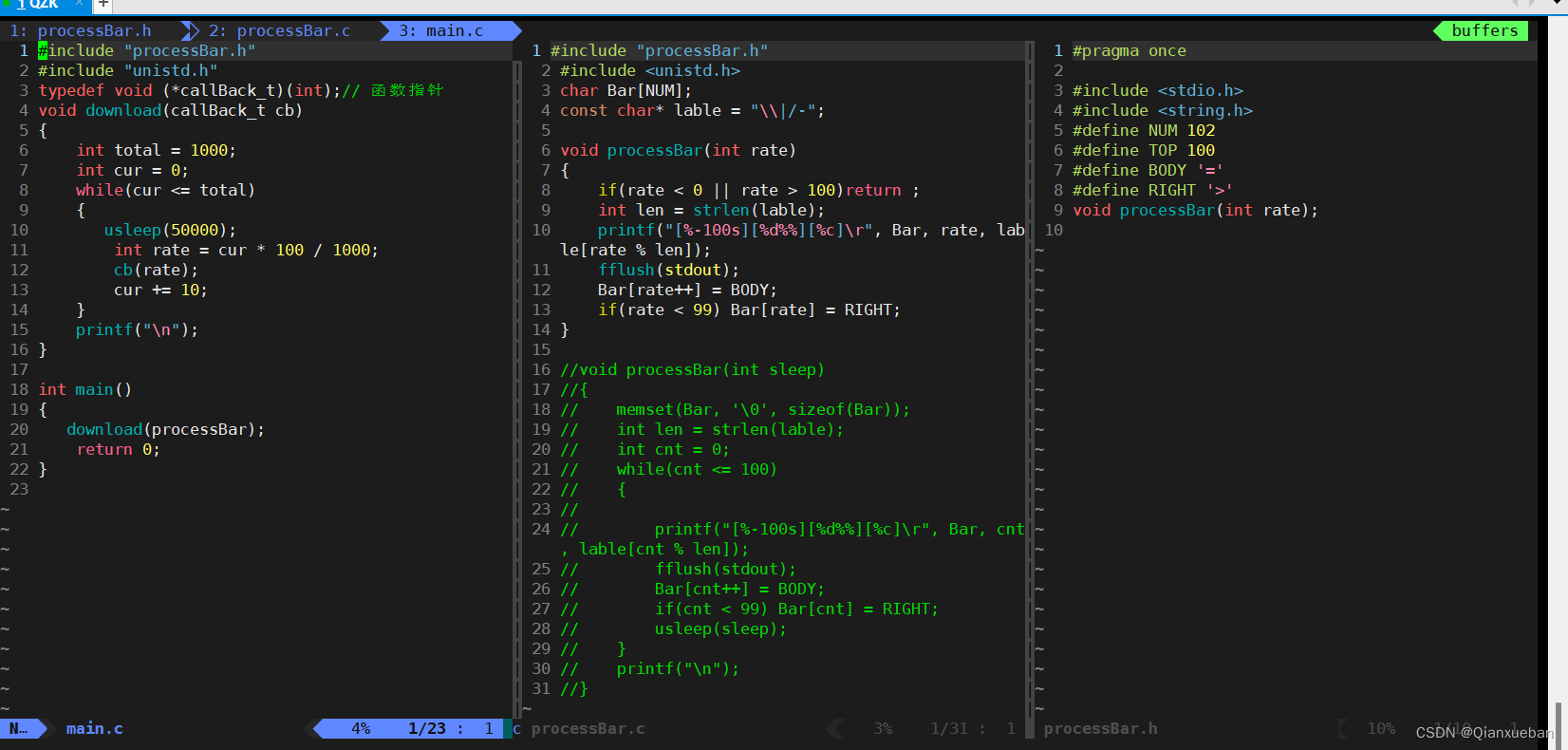The width and height of the screenshot is (1568, 750).
Task: Click the "#define RIGHT '>'" line
Action: click(1153, 190)
